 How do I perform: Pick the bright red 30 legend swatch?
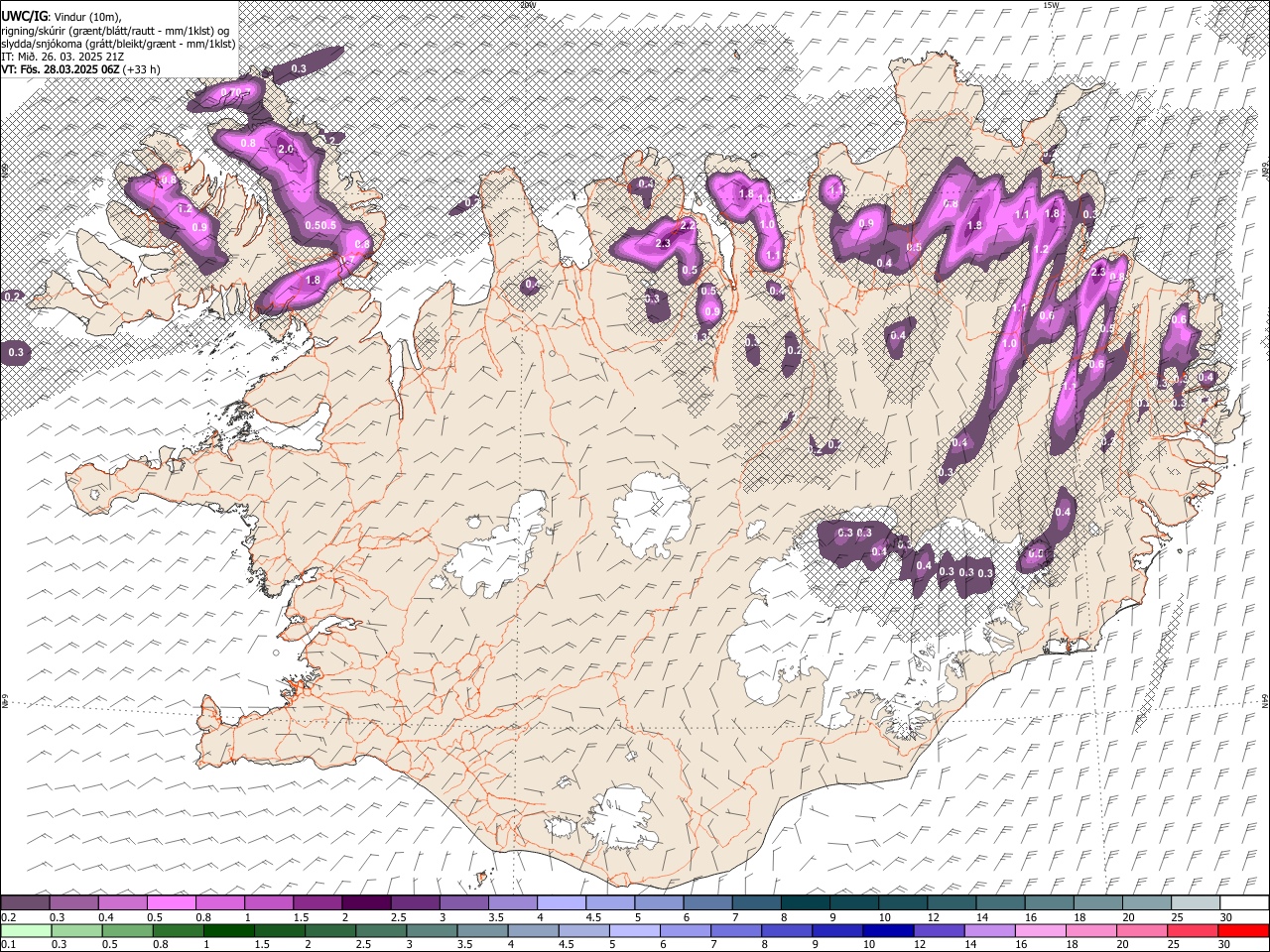coord(1243,930)
